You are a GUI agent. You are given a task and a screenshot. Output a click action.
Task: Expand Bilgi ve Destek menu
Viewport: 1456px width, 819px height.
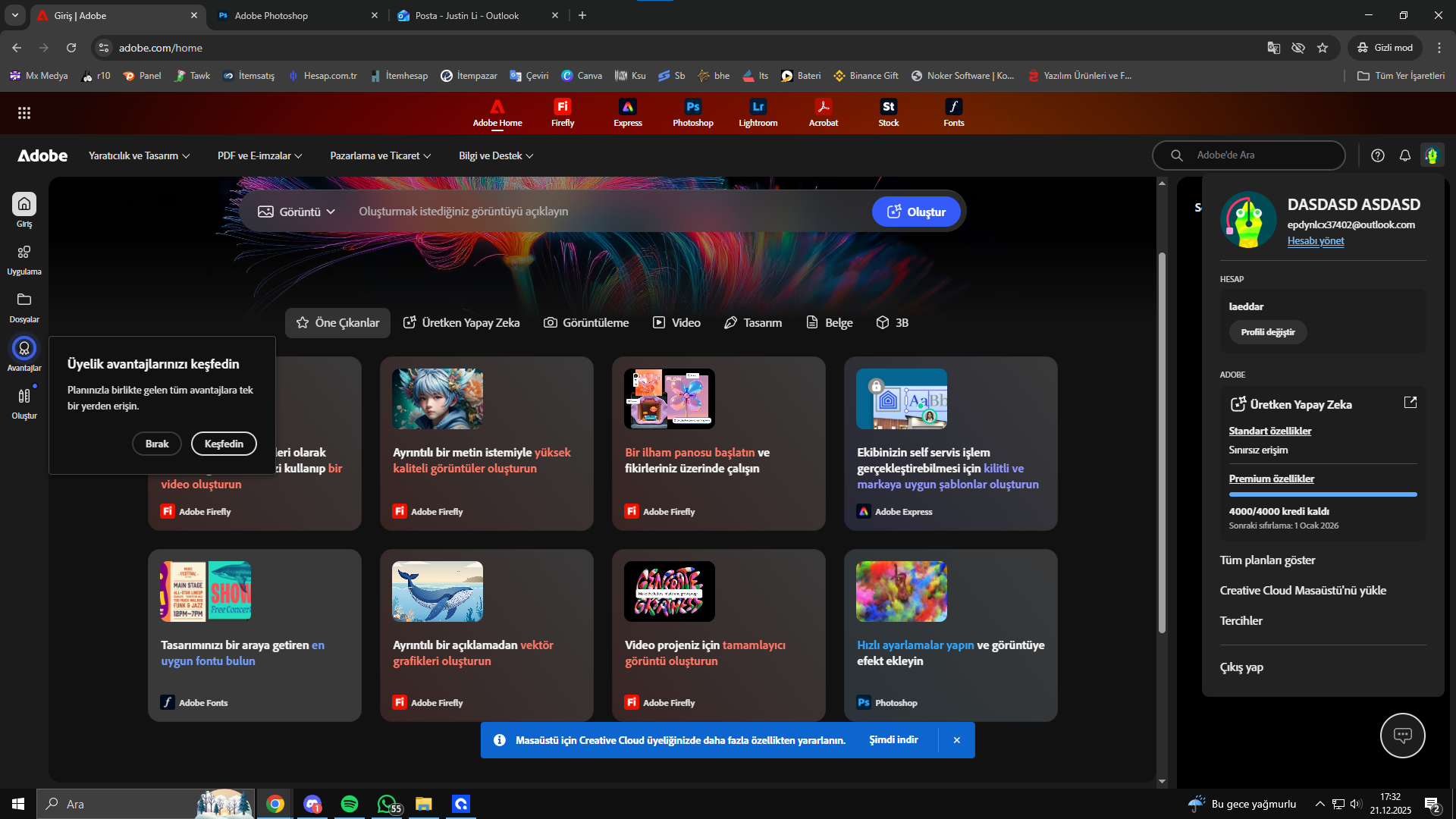click(x=496, y=156)
